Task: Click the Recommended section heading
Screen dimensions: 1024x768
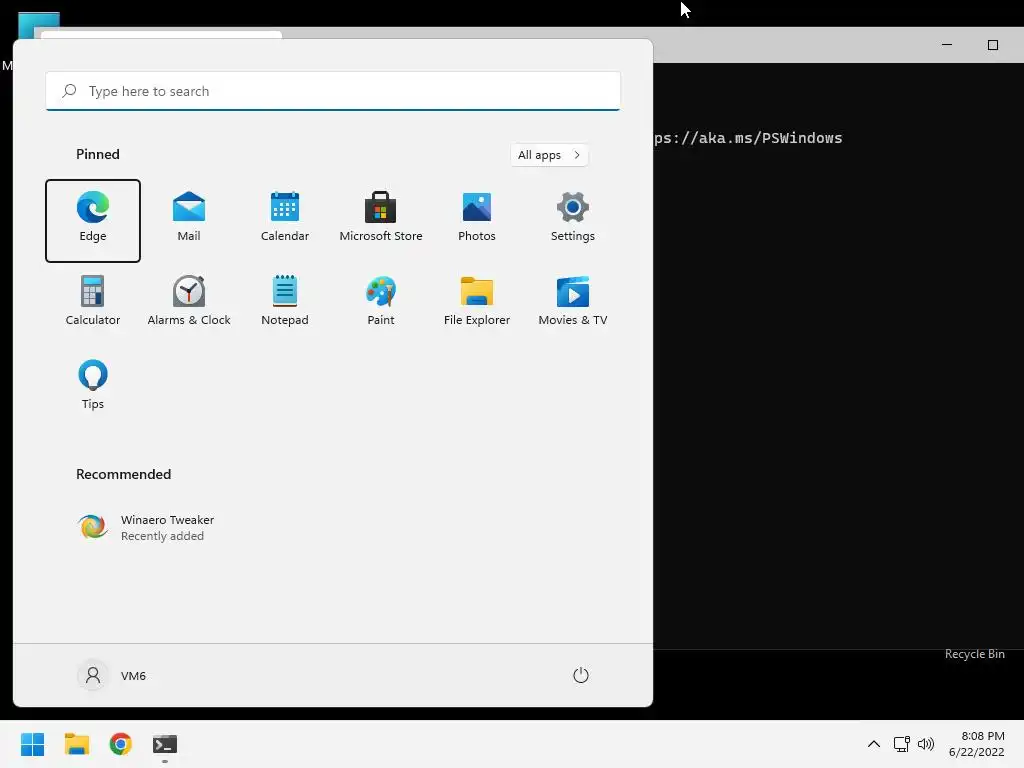Action: (123, 474)
